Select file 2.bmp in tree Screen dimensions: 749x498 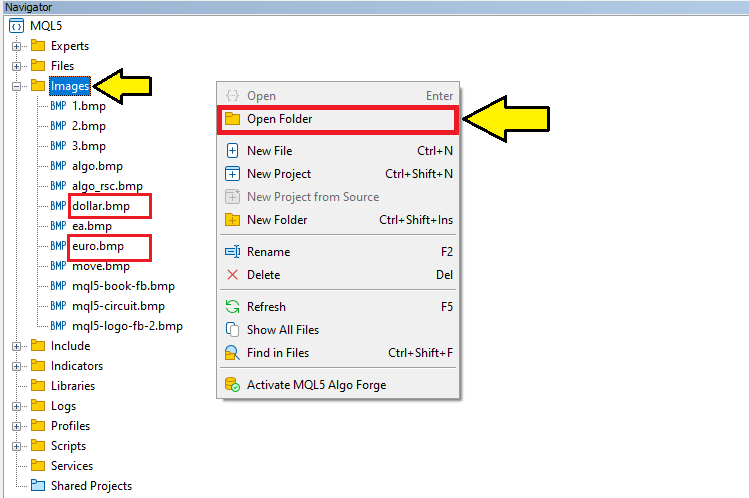pyautogui.click(x=89, y=126)
